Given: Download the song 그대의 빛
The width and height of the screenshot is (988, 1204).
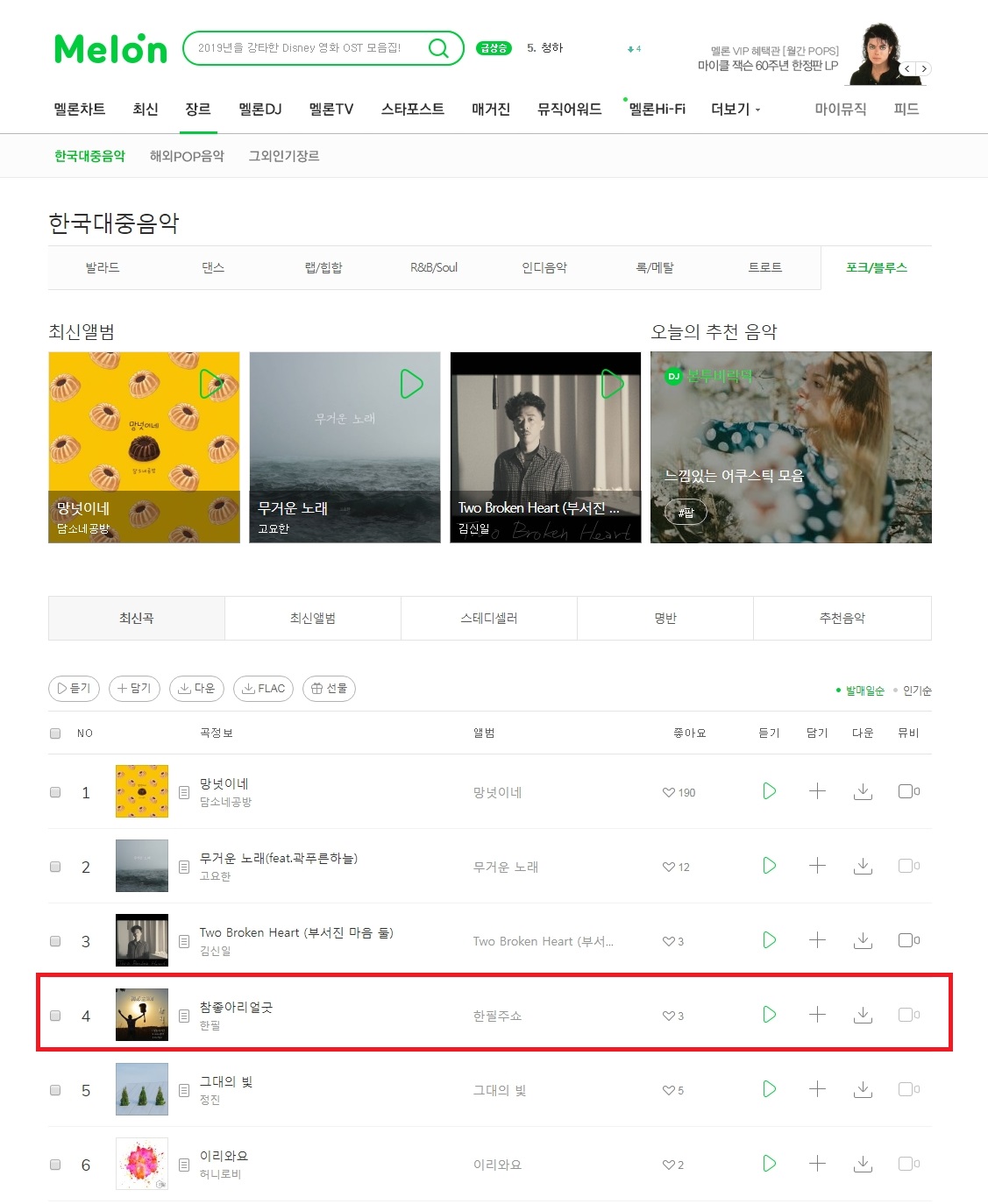Looking at the screenshot, I should click(864, 1089).
